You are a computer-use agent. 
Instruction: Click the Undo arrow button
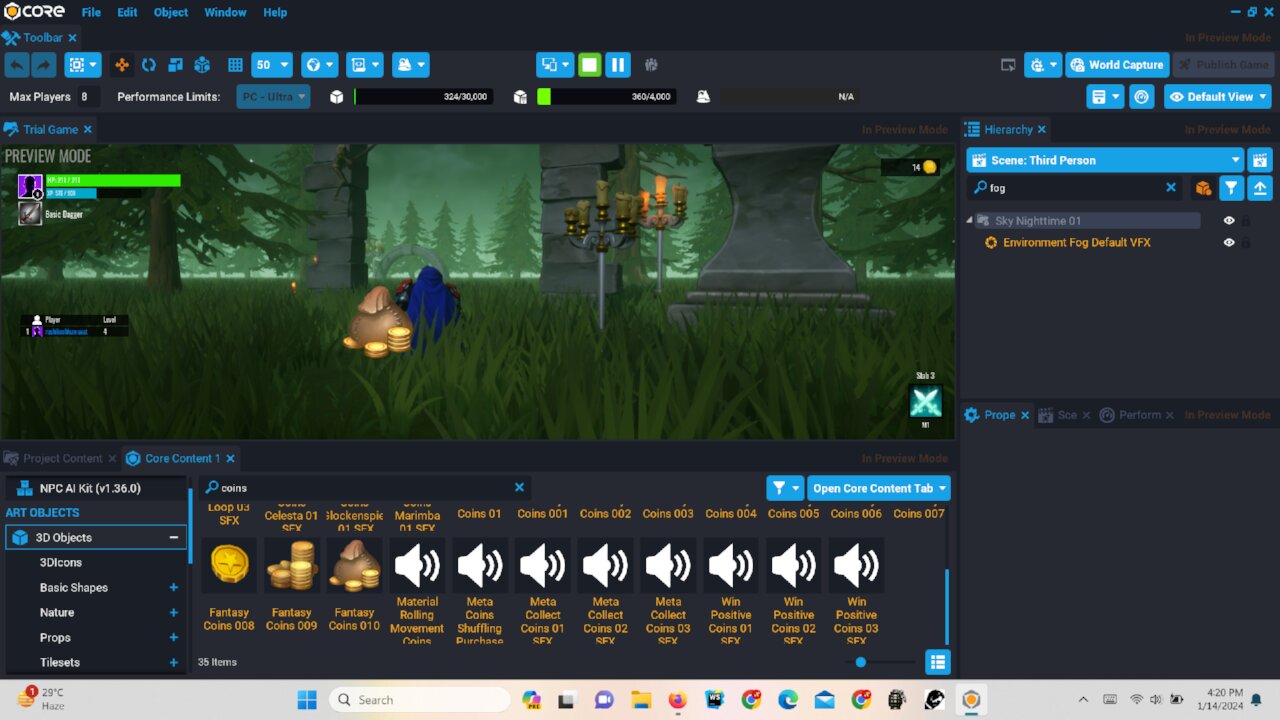(17, 65)
